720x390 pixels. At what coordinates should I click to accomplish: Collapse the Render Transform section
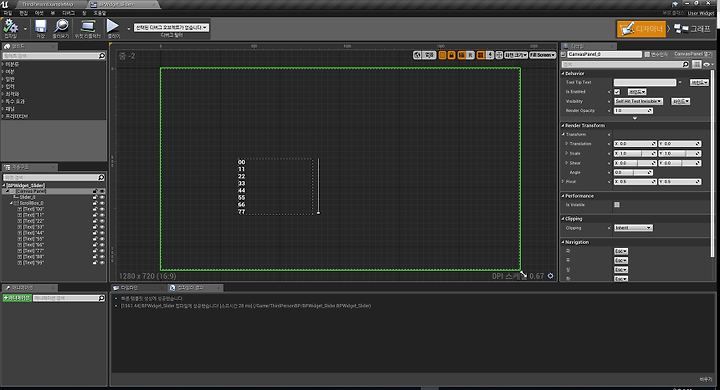pyautogui.click(x=563, y=125)
